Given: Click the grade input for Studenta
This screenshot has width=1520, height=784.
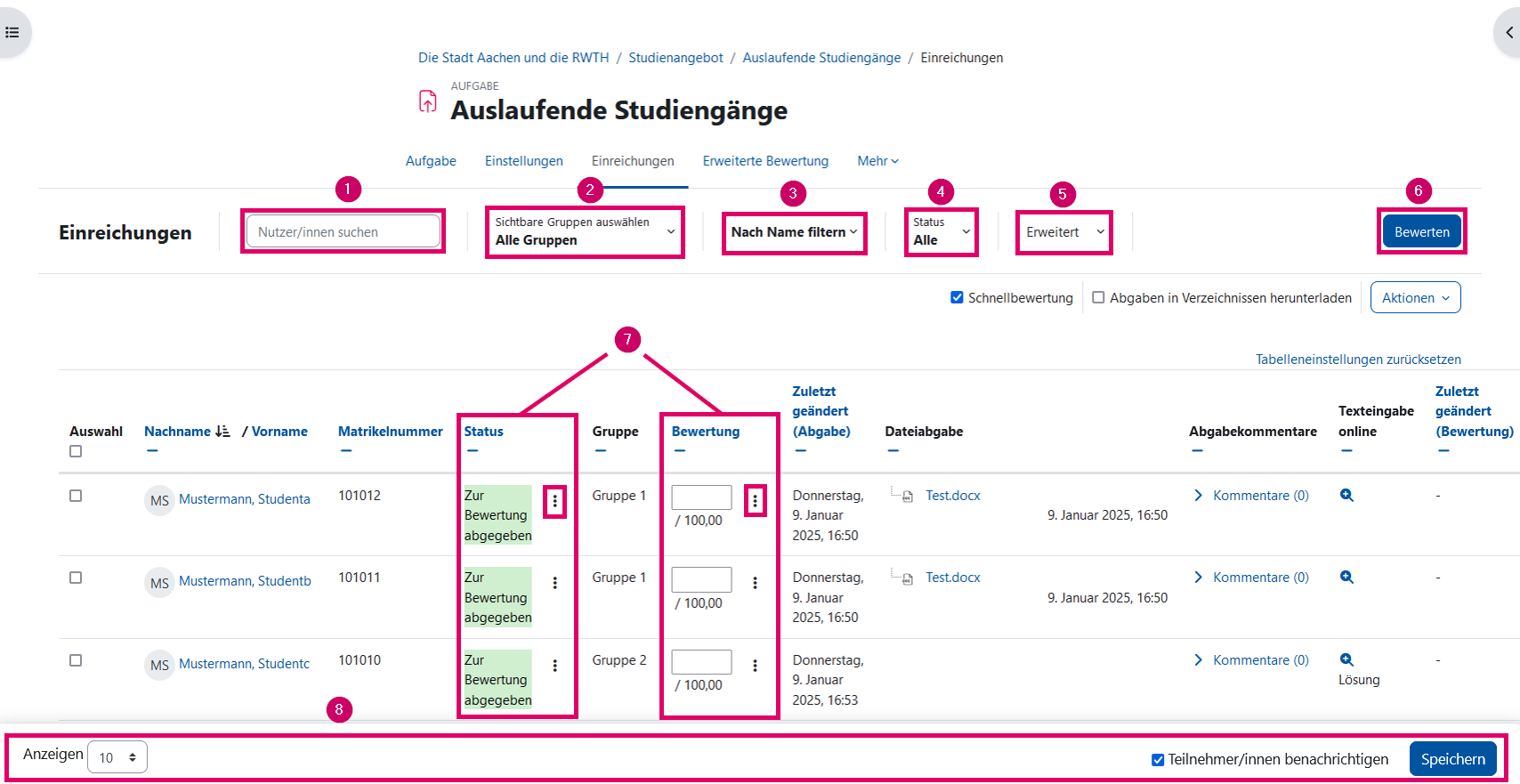Looking at the screenshot, I should pyautogui.click(x=701, y=497).
